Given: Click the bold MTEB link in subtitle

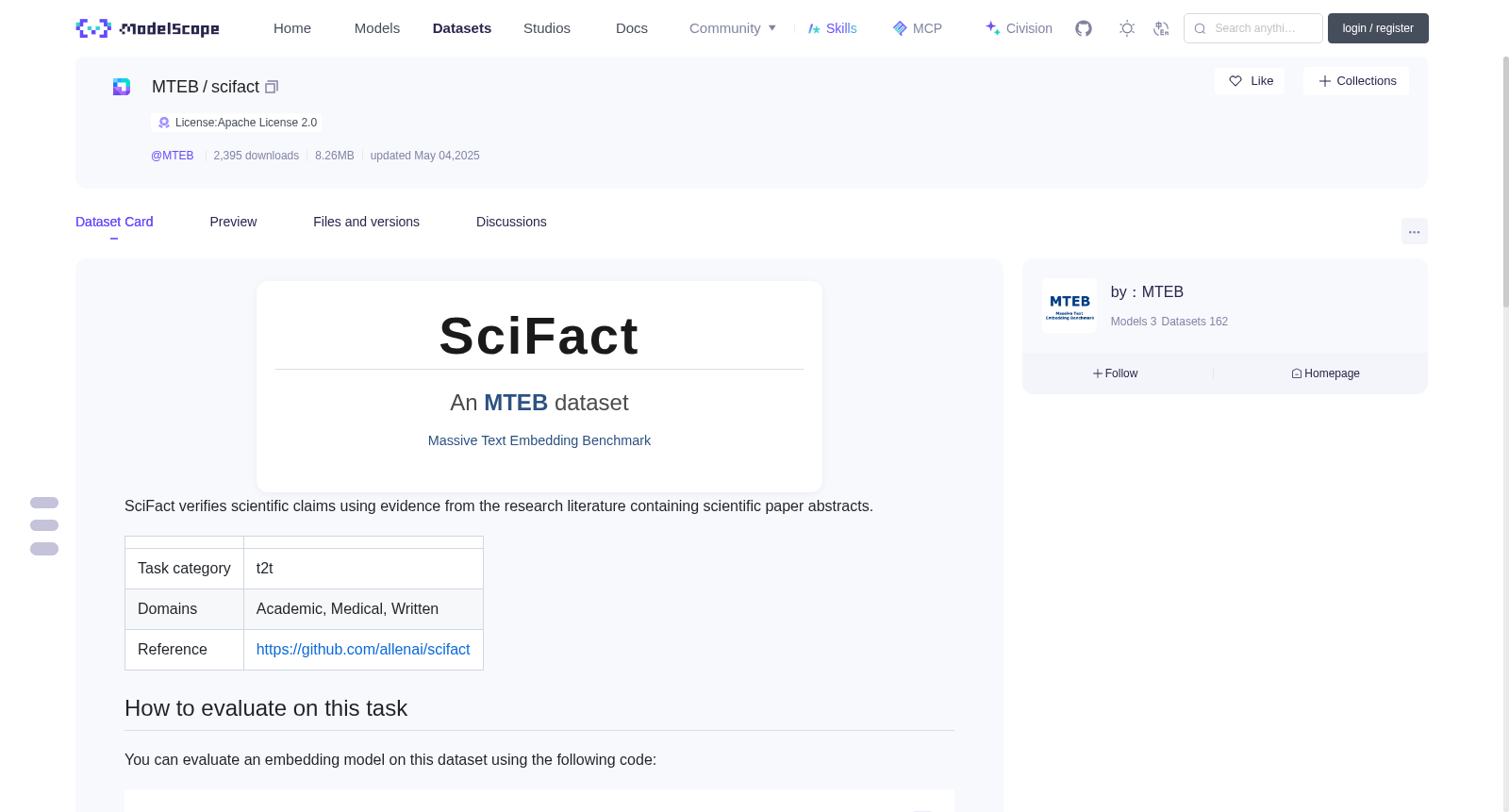Looking at the screenshot, I should click(x=516, y=403).
